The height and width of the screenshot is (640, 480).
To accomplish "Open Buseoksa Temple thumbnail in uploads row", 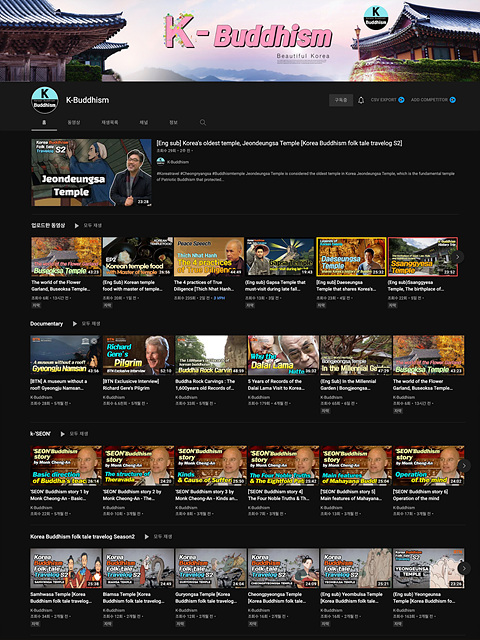I will [x=66, y=257].
